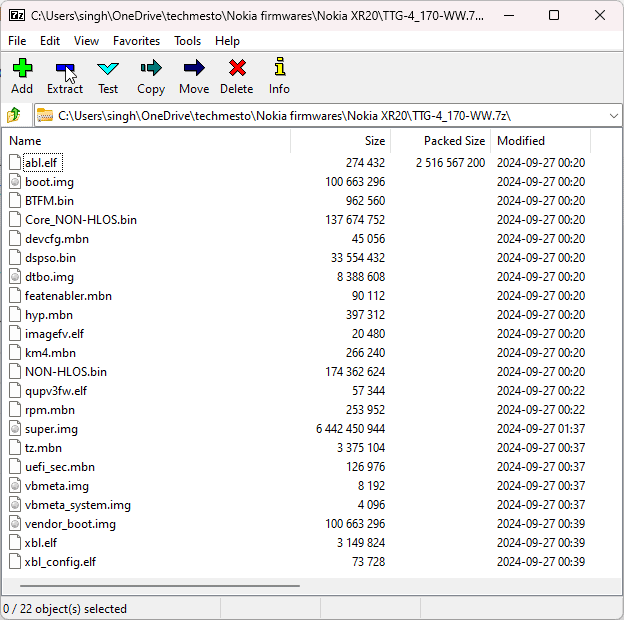Sort by the Packed Size column
Image resolution: width=624 pixels, height=620 pixels.
(x=454, y=141)
